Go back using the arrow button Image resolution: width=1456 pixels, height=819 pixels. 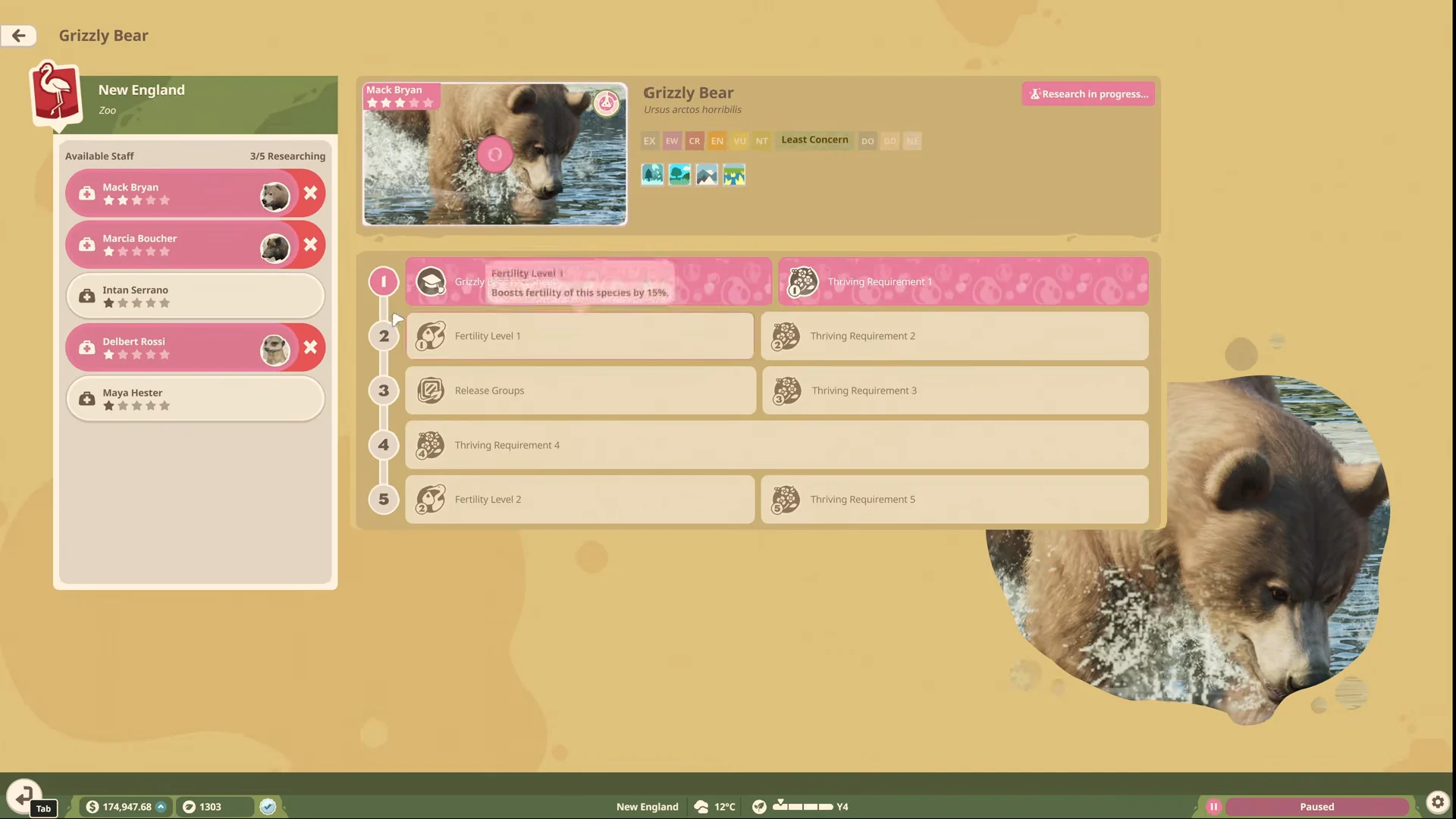coord(19,35)
